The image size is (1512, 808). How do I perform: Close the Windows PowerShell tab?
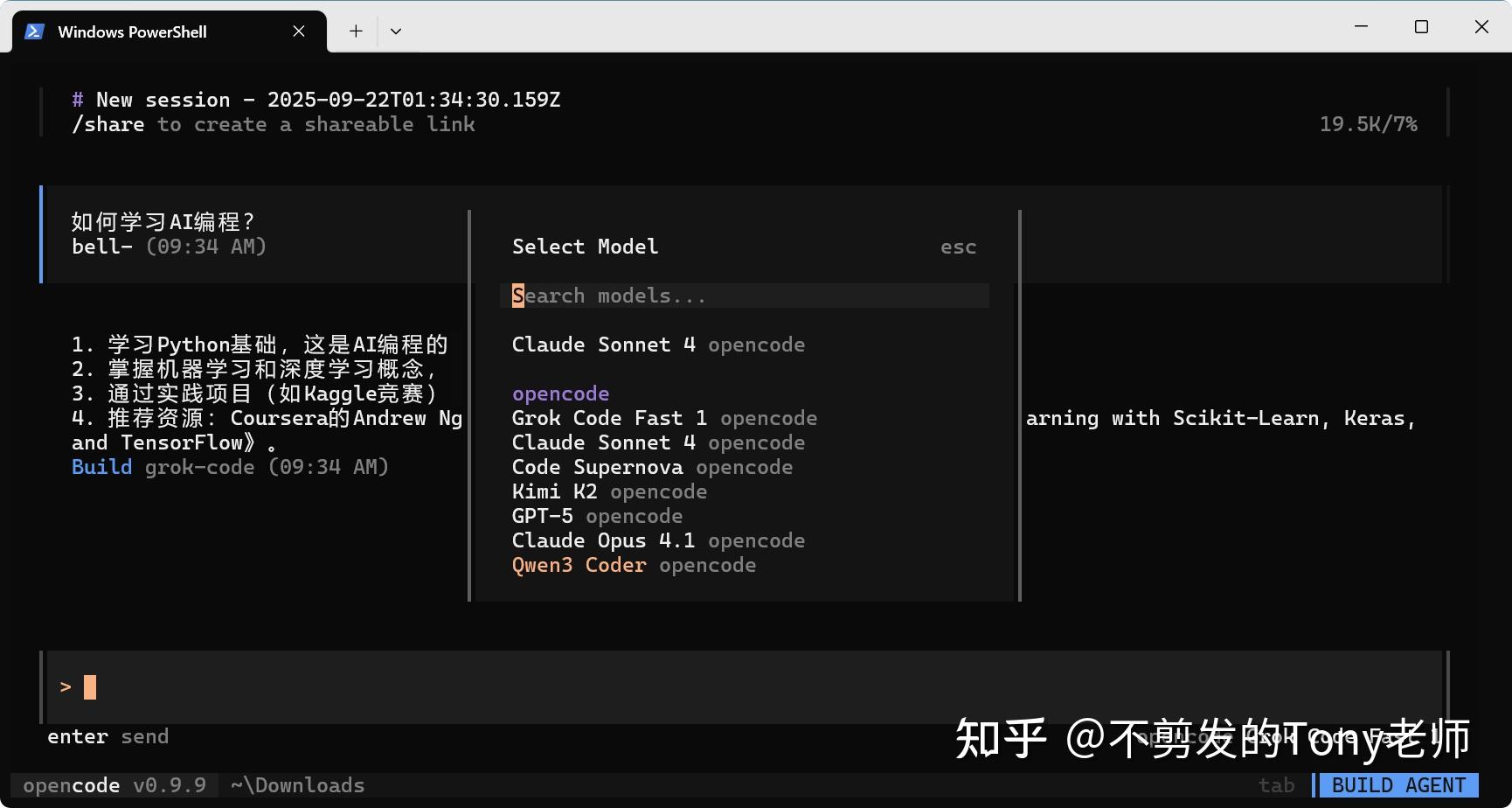click(x=298, y=31)
